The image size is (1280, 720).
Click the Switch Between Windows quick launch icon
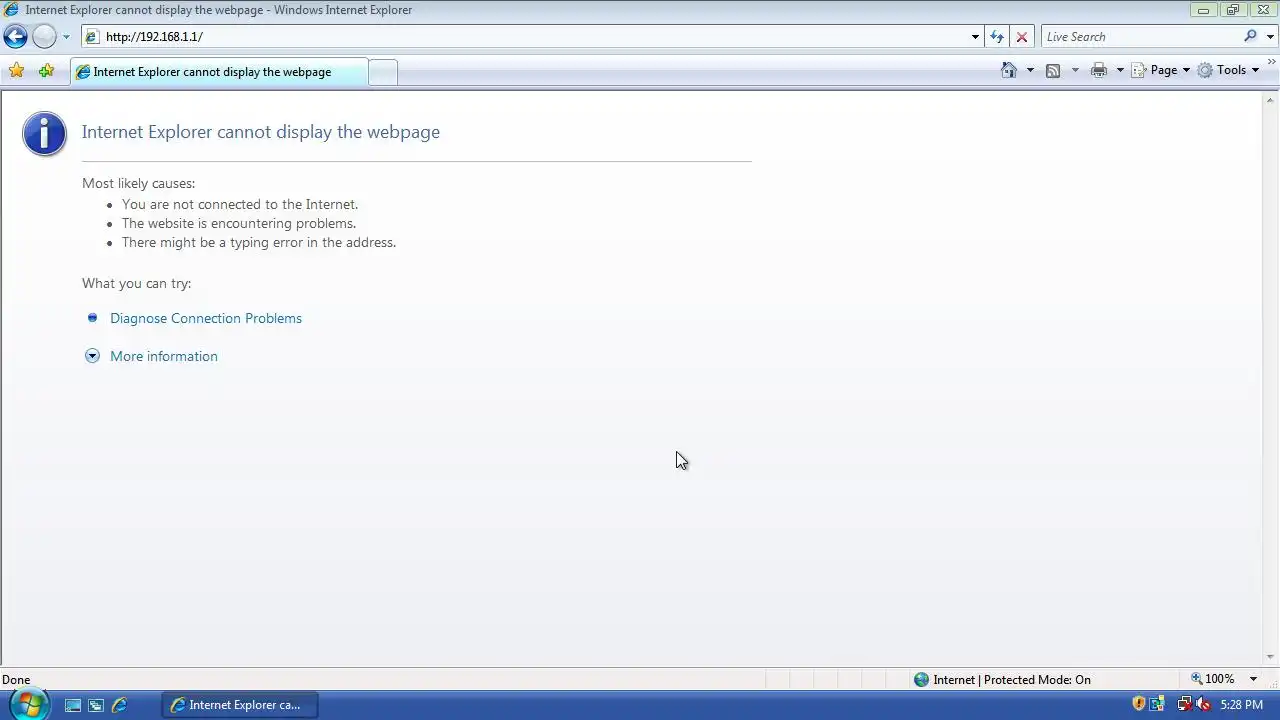pos(96,705)
